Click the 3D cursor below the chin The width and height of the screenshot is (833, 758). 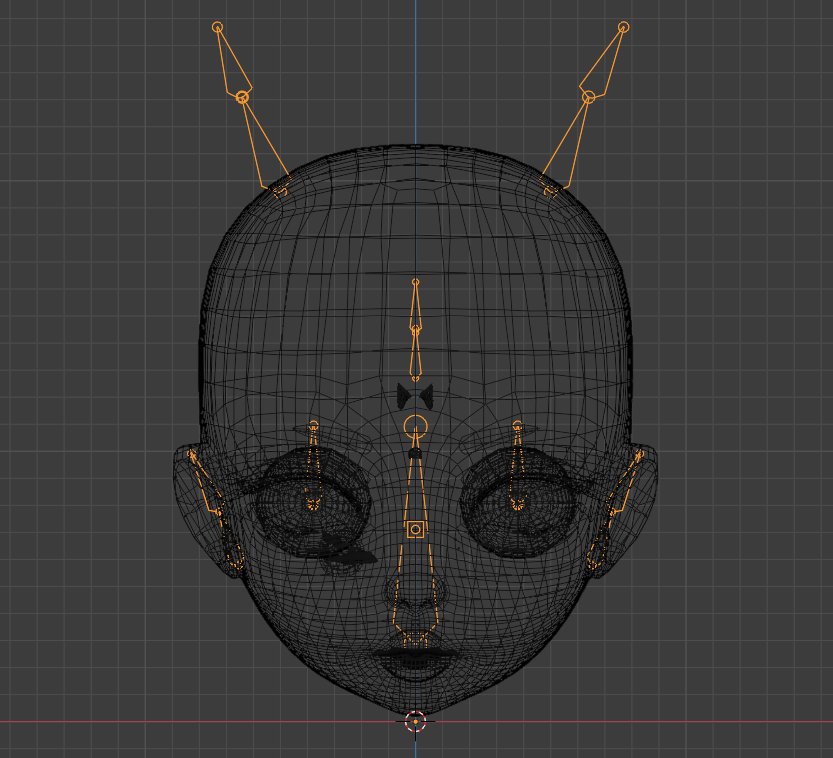coord(415,721)
